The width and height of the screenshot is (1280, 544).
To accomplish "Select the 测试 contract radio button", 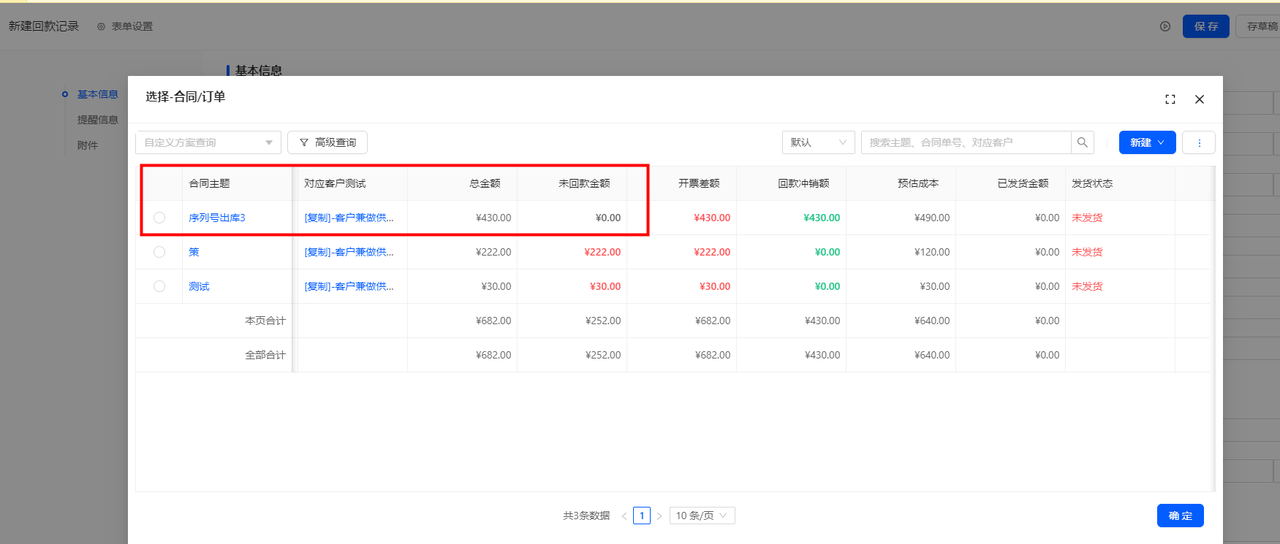I will click(x=159, y=286).
